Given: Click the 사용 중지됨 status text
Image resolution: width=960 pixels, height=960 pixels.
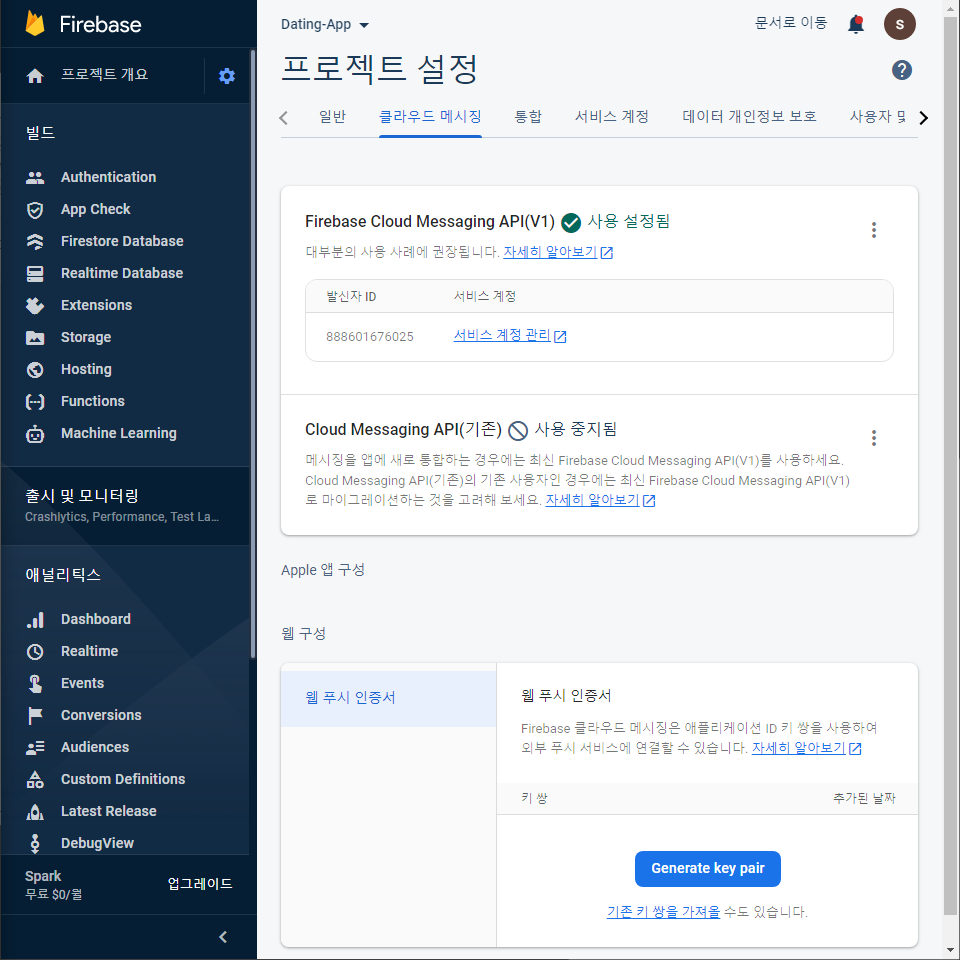Looking at the screenshot, I should tap(576, 430).
